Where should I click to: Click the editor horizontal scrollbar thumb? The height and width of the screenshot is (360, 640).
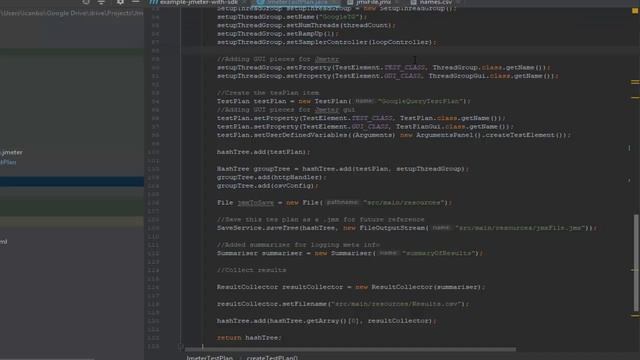350,349
